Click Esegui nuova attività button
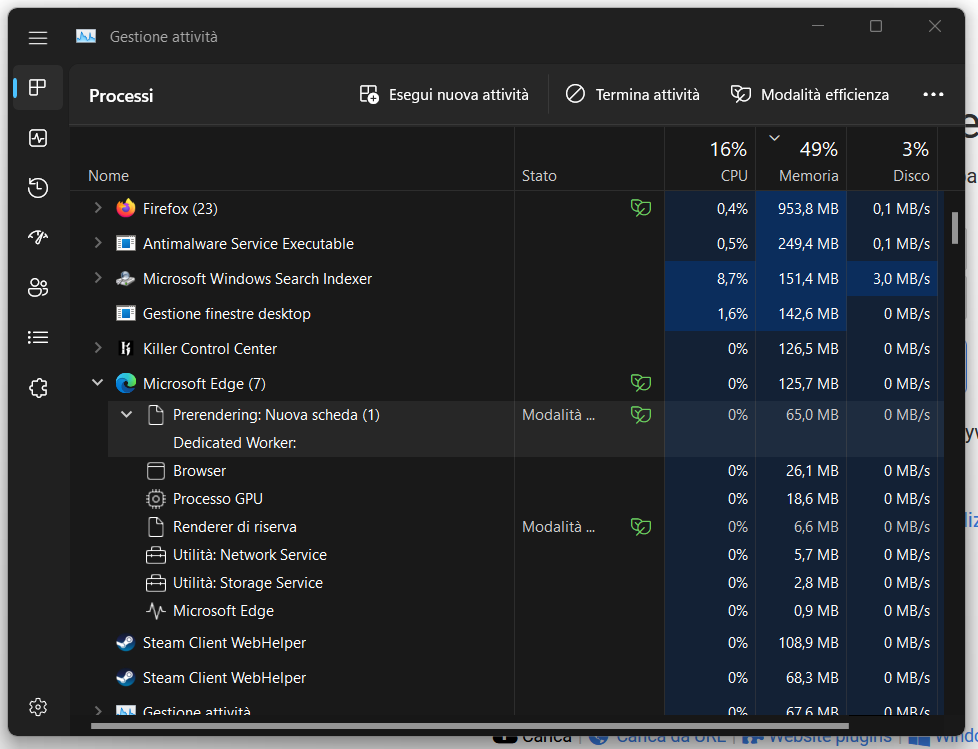This screenshot has height=749, width=978. tap(444, 95)
